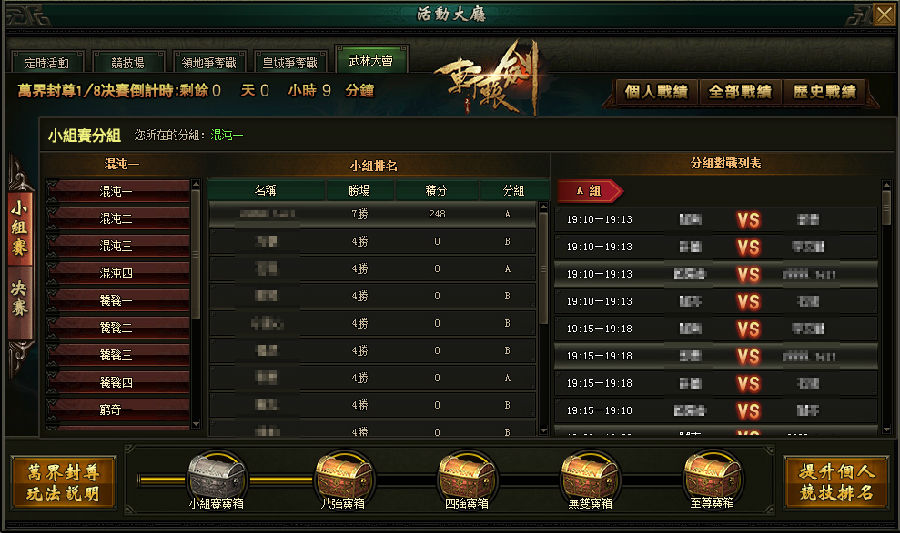900x533 pixels.
Task: Click the 無雙寶箱 treasure chest icon
Action: (589, 476)
